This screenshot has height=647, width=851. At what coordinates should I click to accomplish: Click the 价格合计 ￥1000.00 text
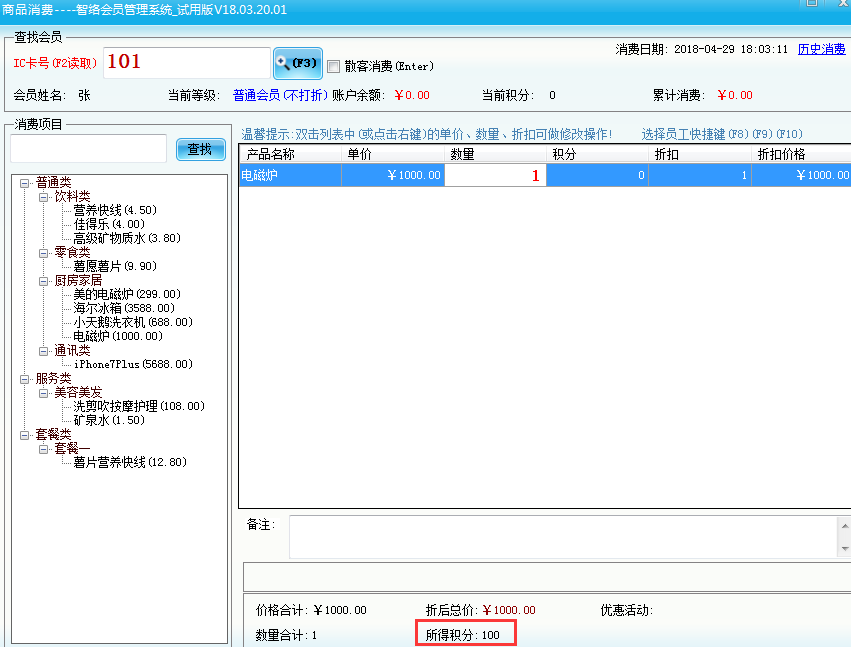[311, 610]
